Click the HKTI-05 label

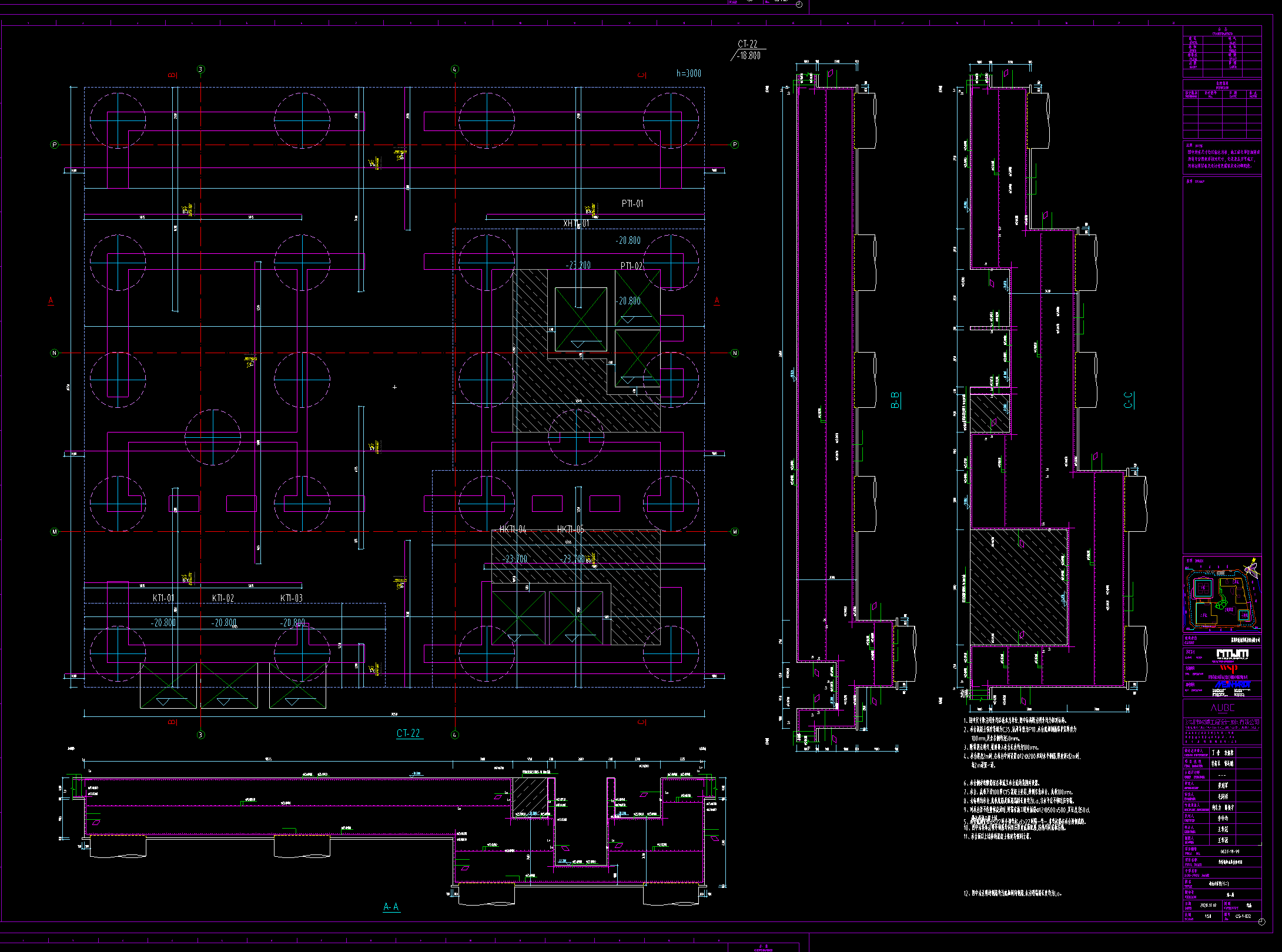coord(571,529)
